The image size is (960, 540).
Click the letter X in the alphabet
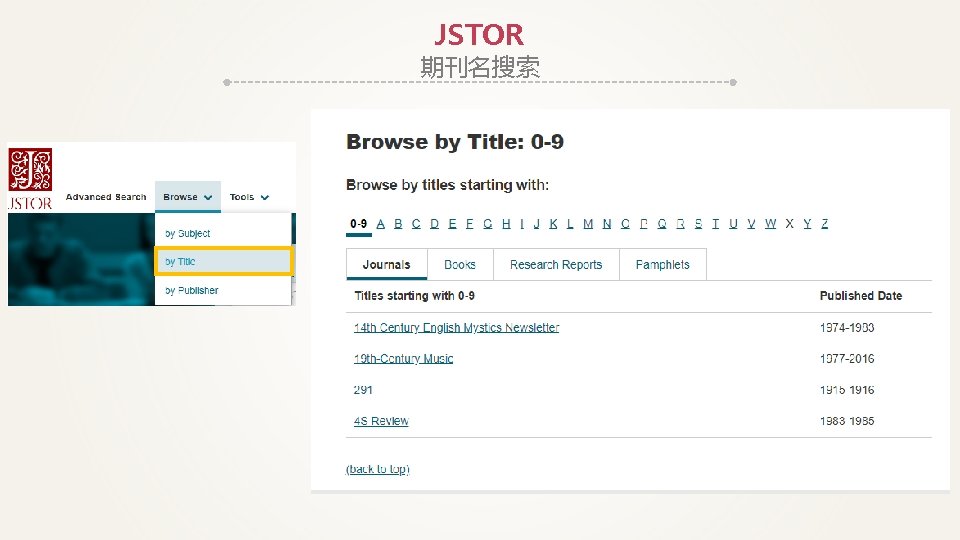pyautogui.click(x=789, y=223)
